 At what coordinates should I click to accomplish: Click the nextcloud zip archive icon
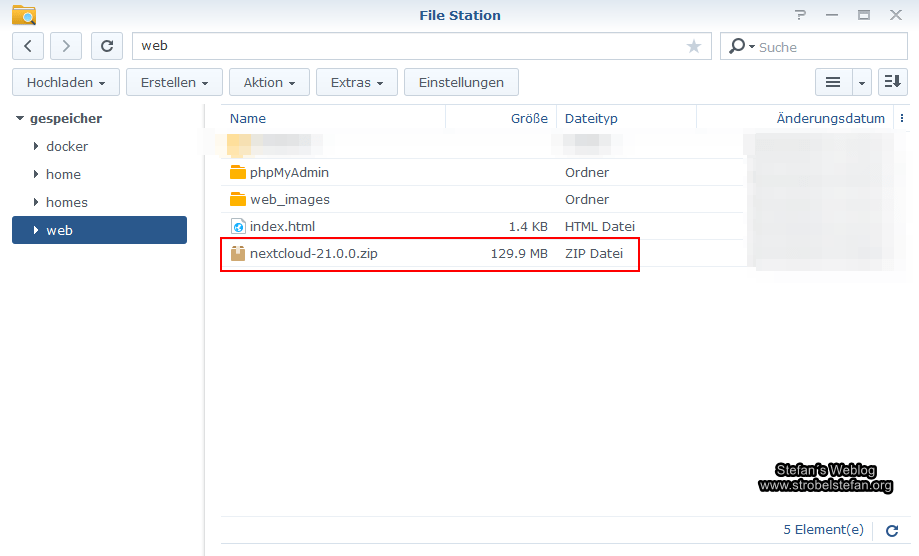237,253
